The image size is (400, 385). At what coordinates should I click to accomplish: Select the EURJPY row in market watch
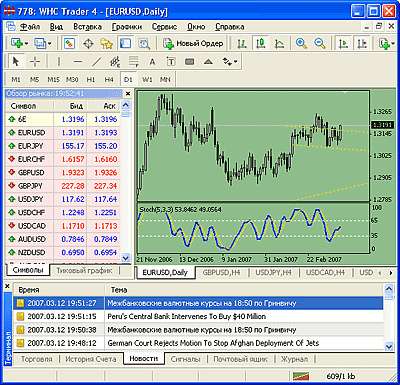pos(63,146)
